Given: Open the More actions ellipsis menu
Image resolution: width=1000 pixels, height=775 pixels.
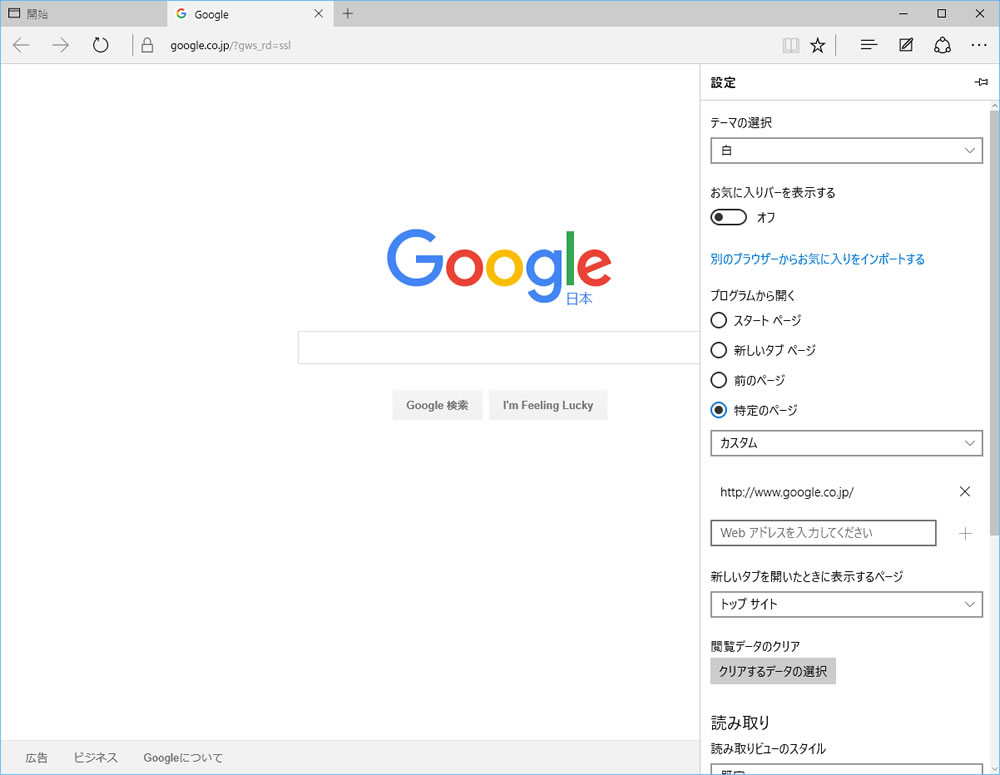Looking at the screenshot, I should pyautogui.click(x=979, y=45).
